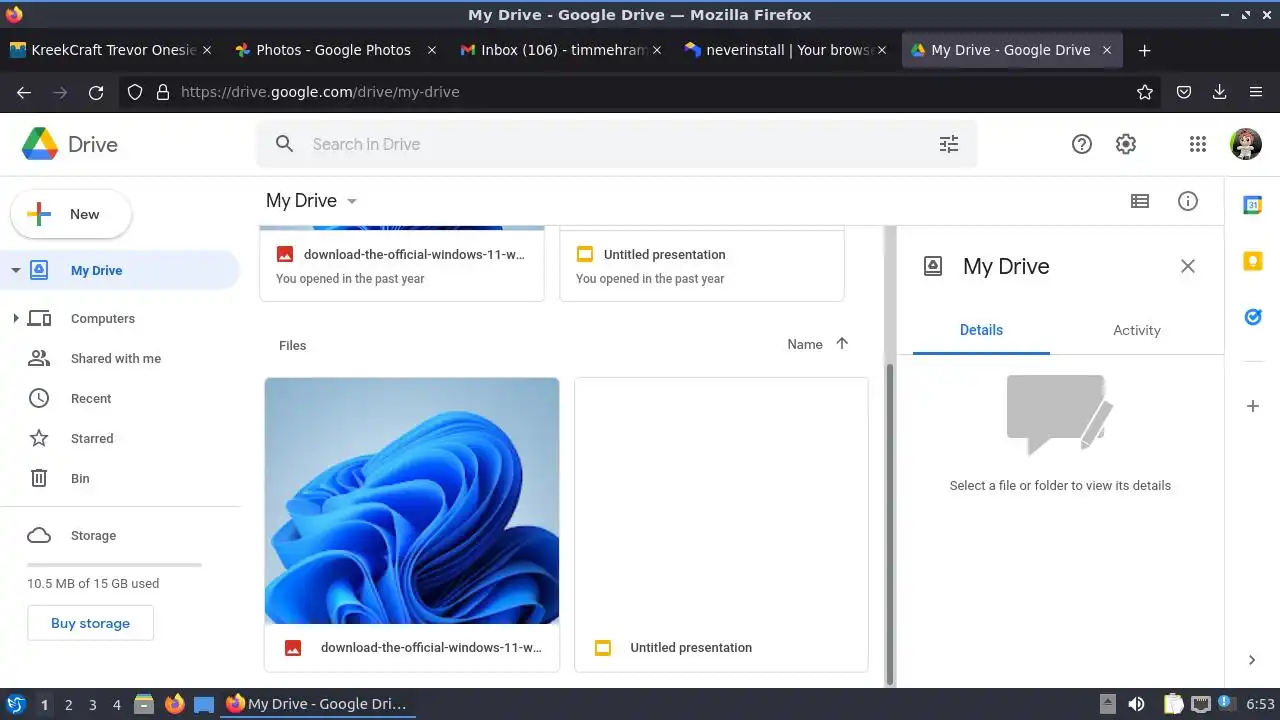Click the Name sort label
The height and width of the screenshot is (720, 1280).
click(x=805, y=344)
